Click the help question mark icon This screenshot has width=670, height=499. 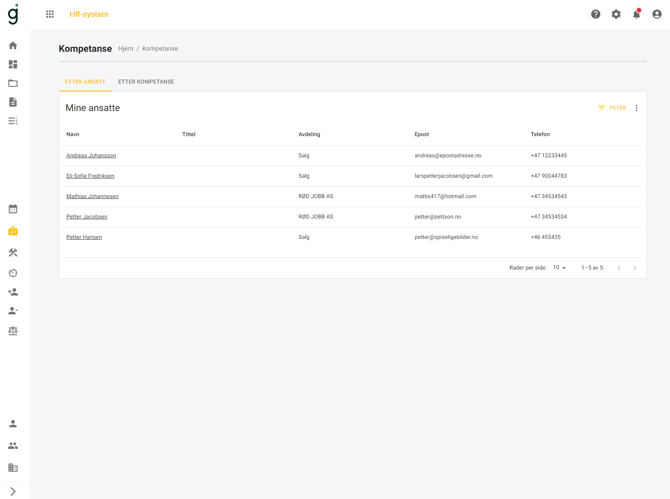point(595,14)
